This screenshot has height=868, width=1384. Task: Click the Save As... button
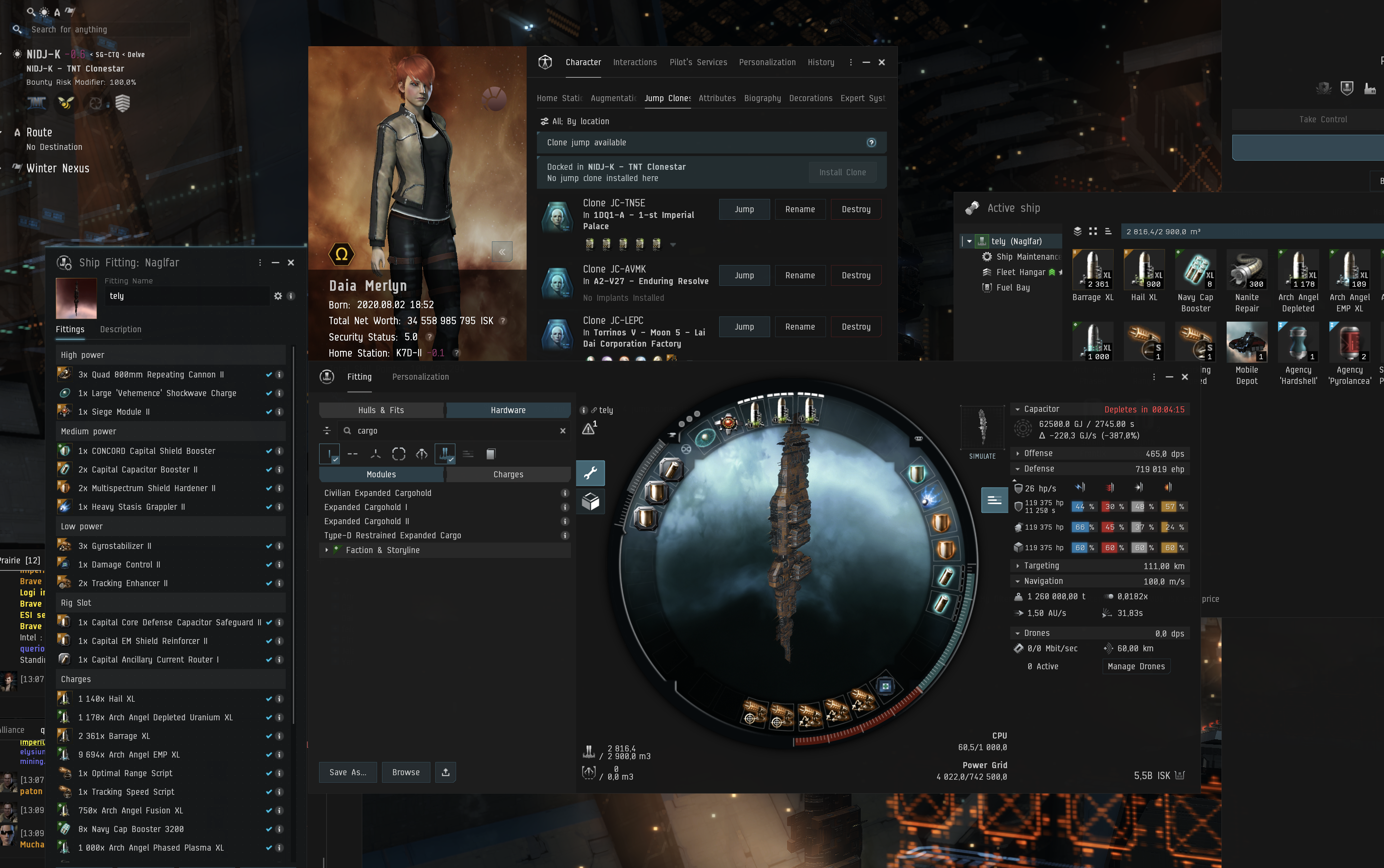pos(347,772)
